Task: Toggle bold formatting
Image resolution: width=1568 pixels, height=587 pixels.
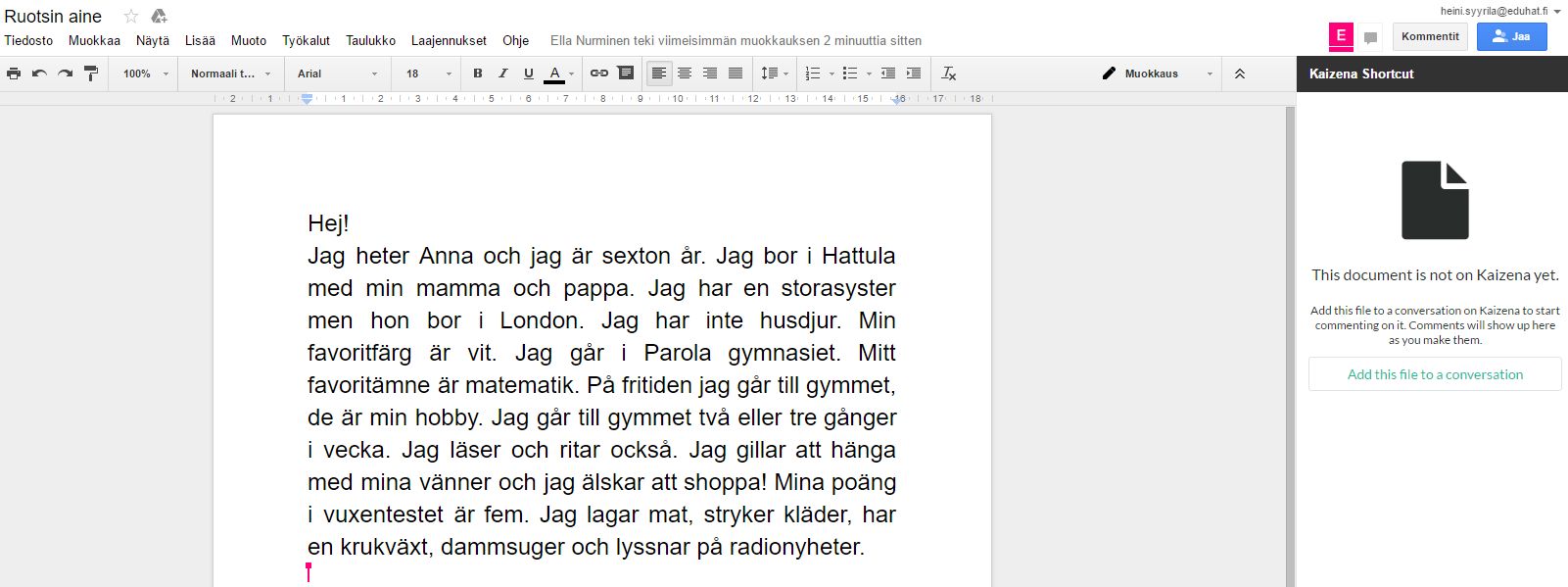Action: (x=478, y=73)
